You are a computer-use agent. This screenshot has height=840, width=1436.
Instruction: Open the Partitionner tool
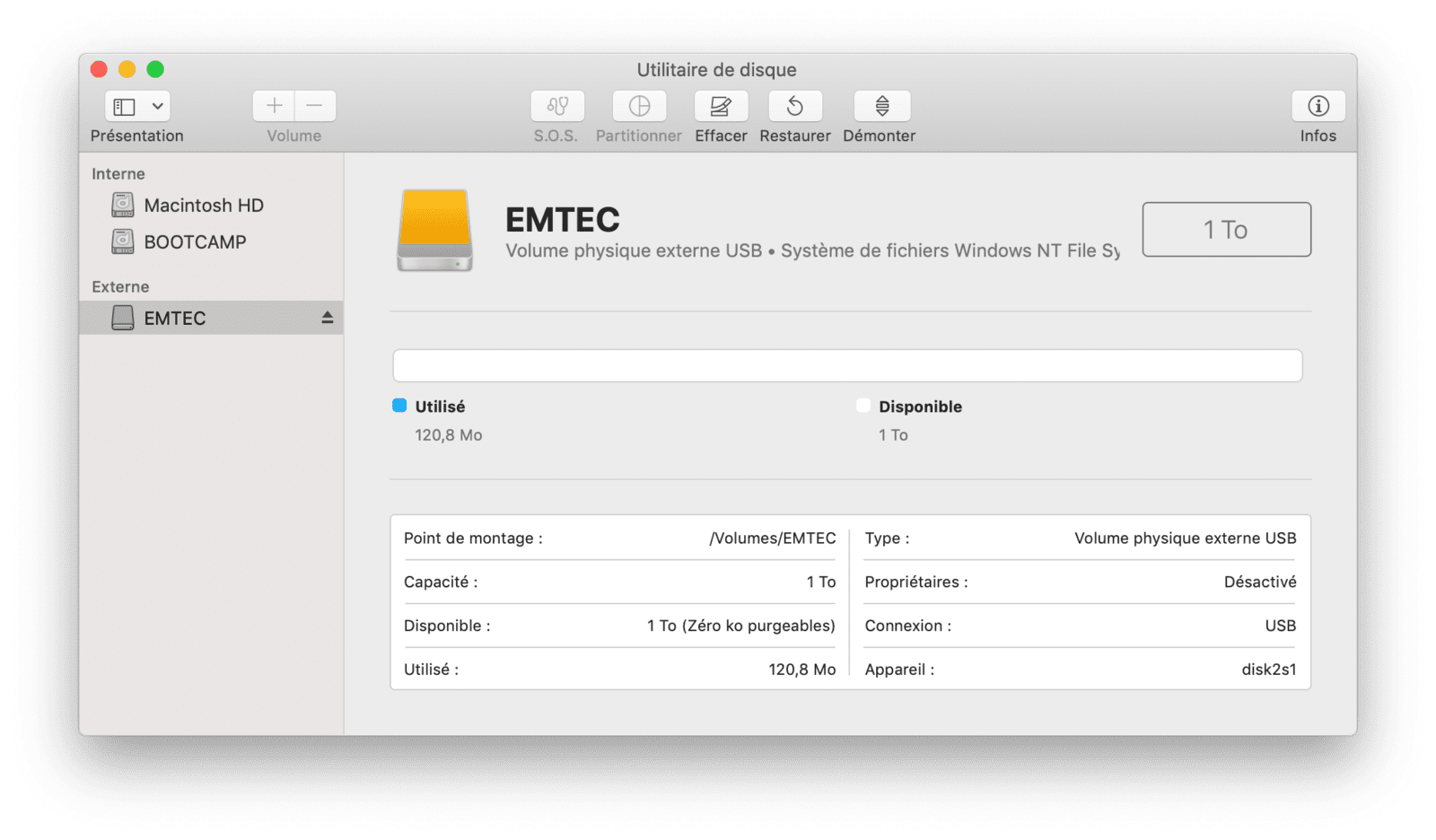point(639,106)
